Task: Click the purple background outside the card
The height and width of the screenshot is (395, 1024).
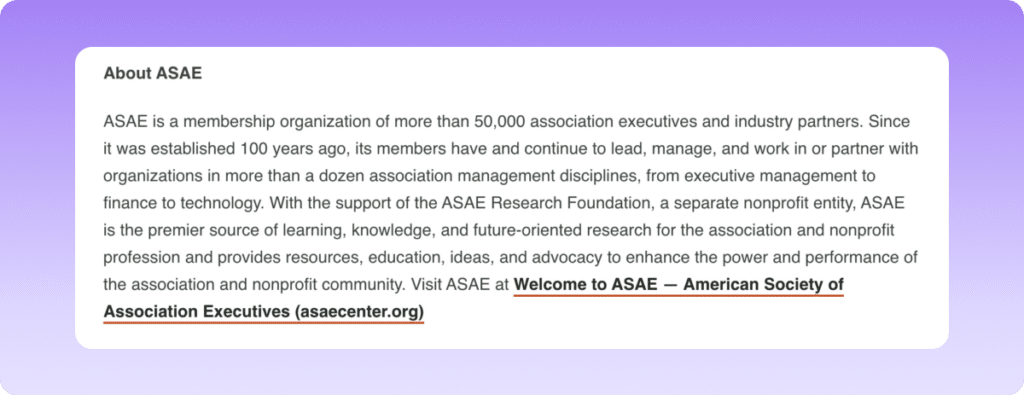Action: (512, 23)
